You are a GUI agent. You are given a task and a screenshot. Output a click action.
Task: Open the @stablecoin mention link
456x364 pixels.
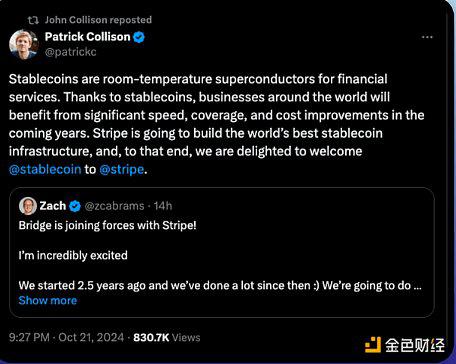[x=45, y=169]
